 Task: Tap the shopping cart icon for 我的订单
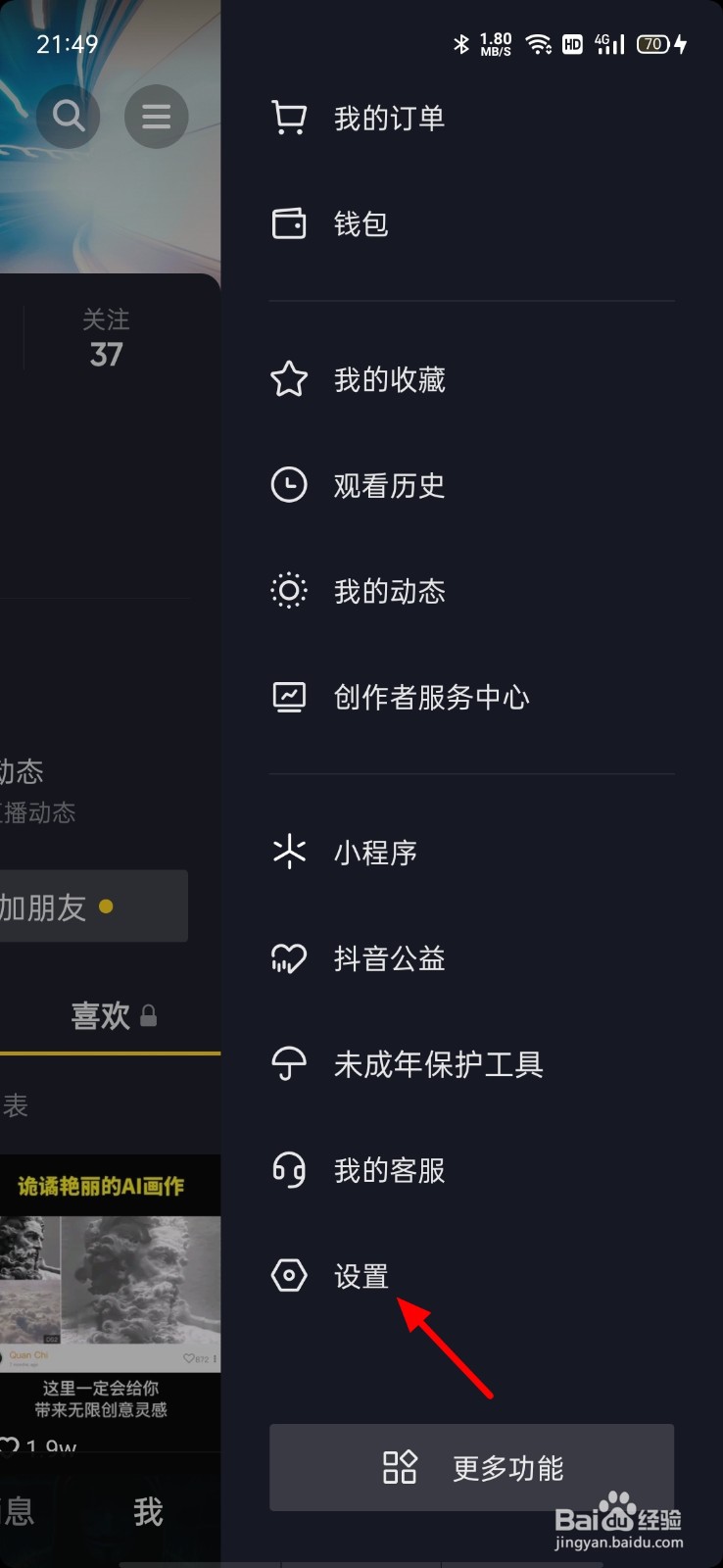289,119
